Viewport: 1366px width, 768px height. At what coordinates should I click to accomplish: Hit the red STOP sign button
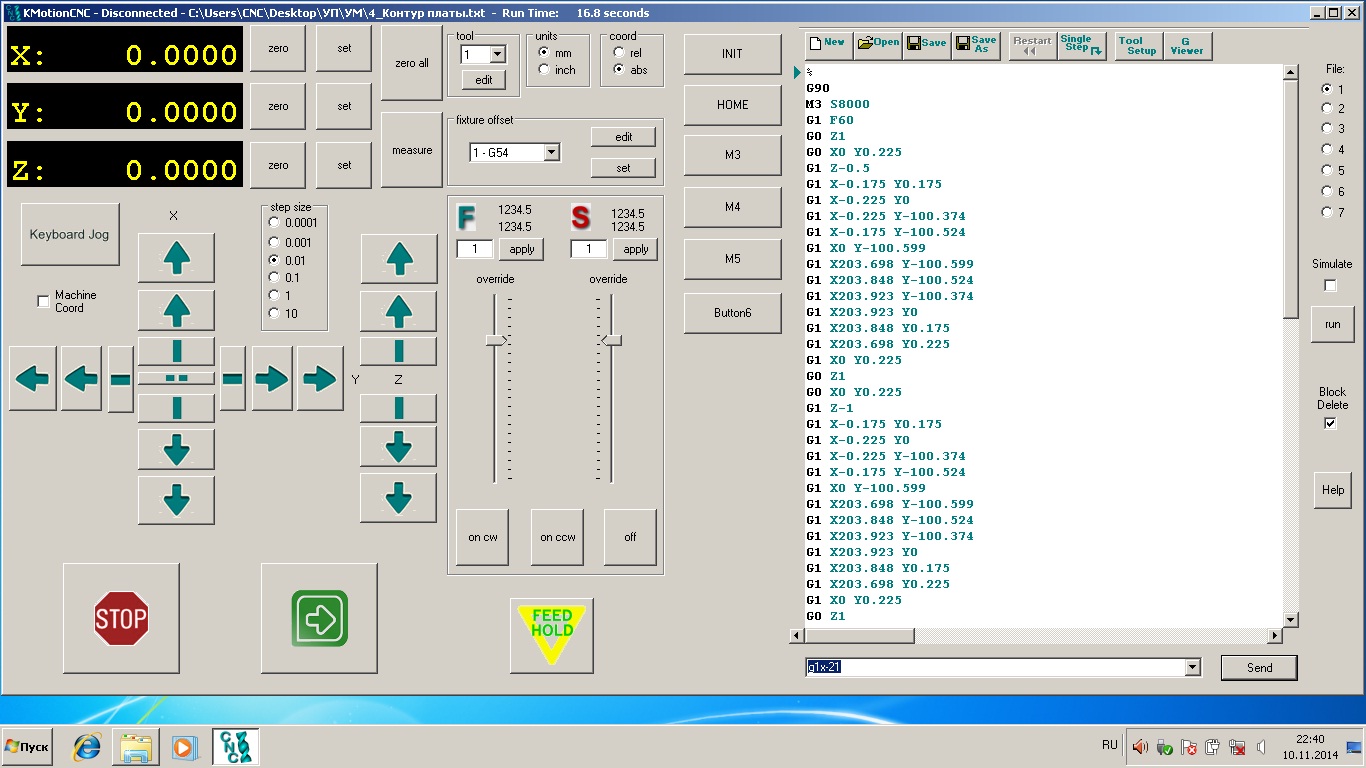(x=121, y=617)
